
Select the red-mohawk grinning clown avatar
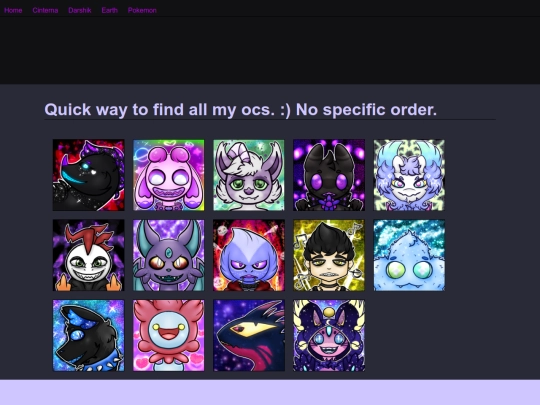point(89,255)
